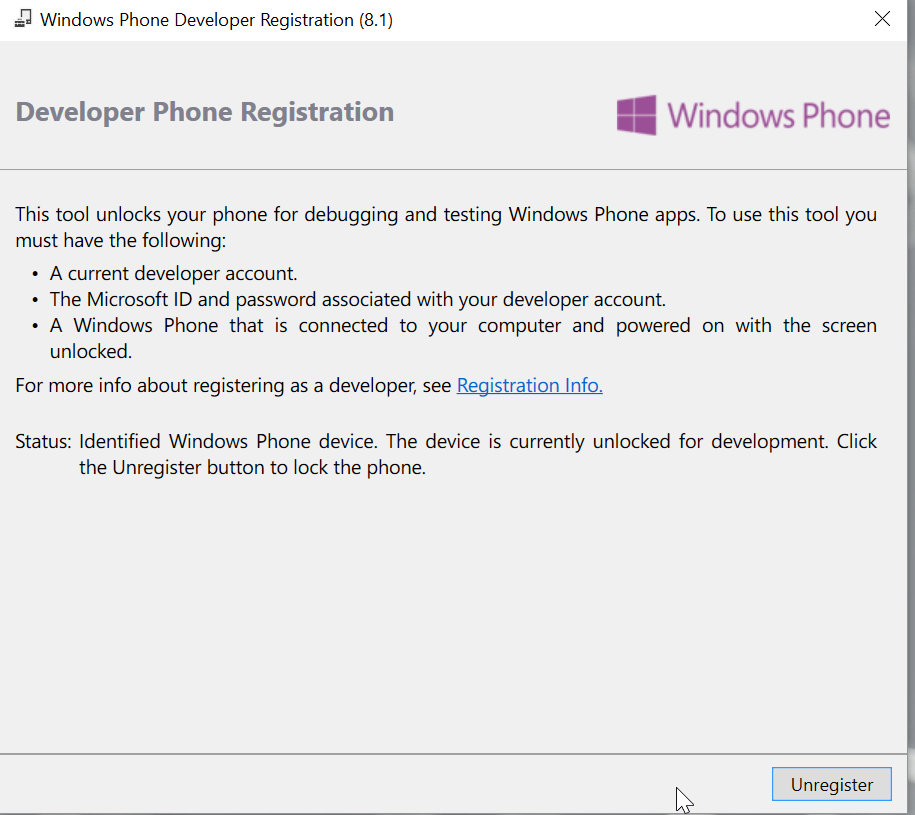Click the Unregister button
Viewport: 915px width, 815px height.
point(832,784)
